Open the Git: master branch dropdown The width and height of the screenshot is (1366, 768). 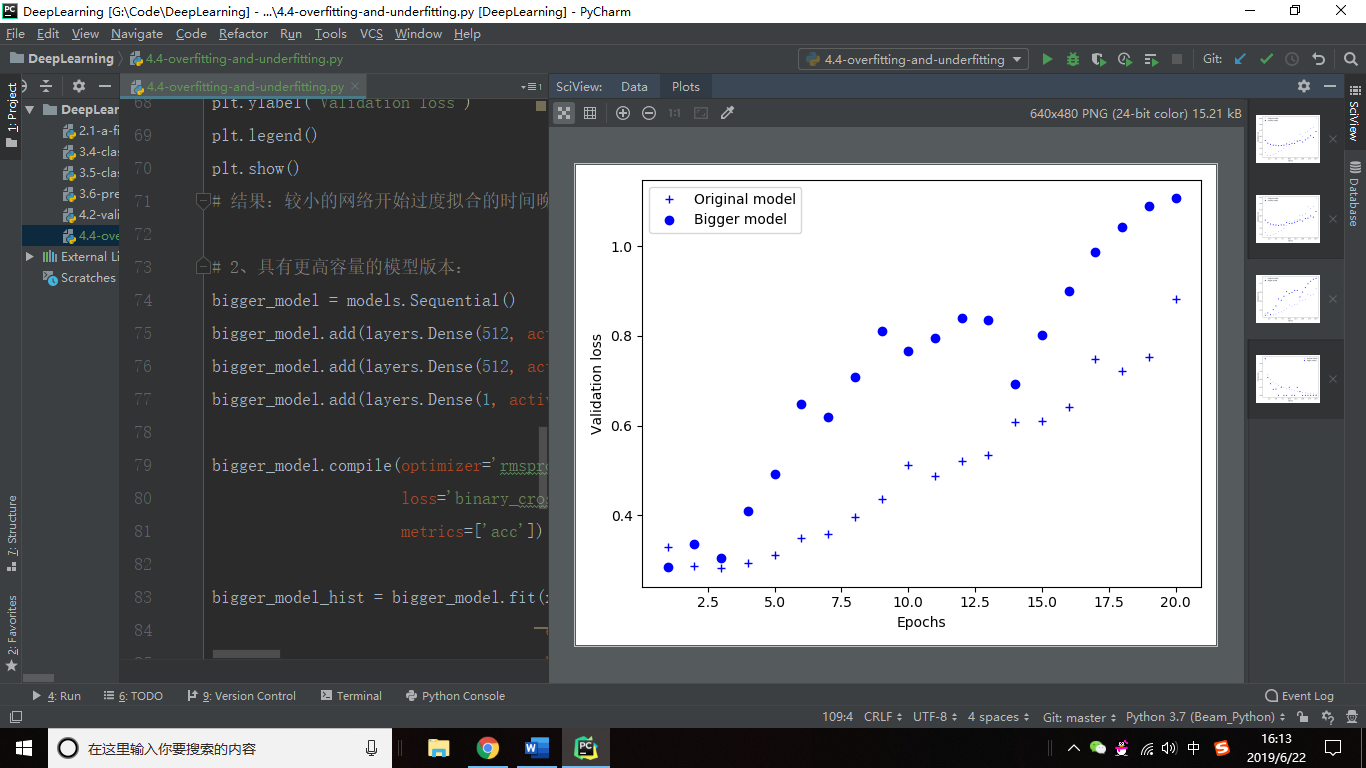1077,716
